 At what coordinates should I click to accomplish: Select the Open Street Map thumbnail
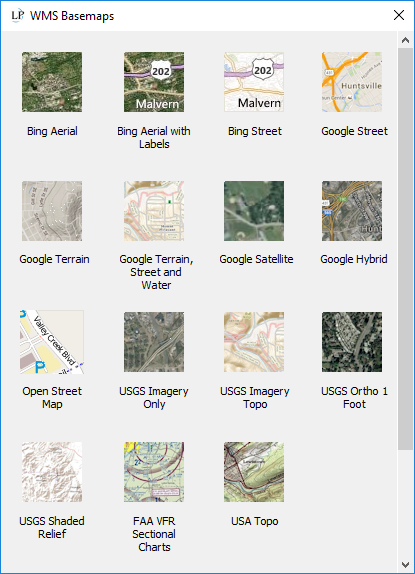tap(52, 342)
